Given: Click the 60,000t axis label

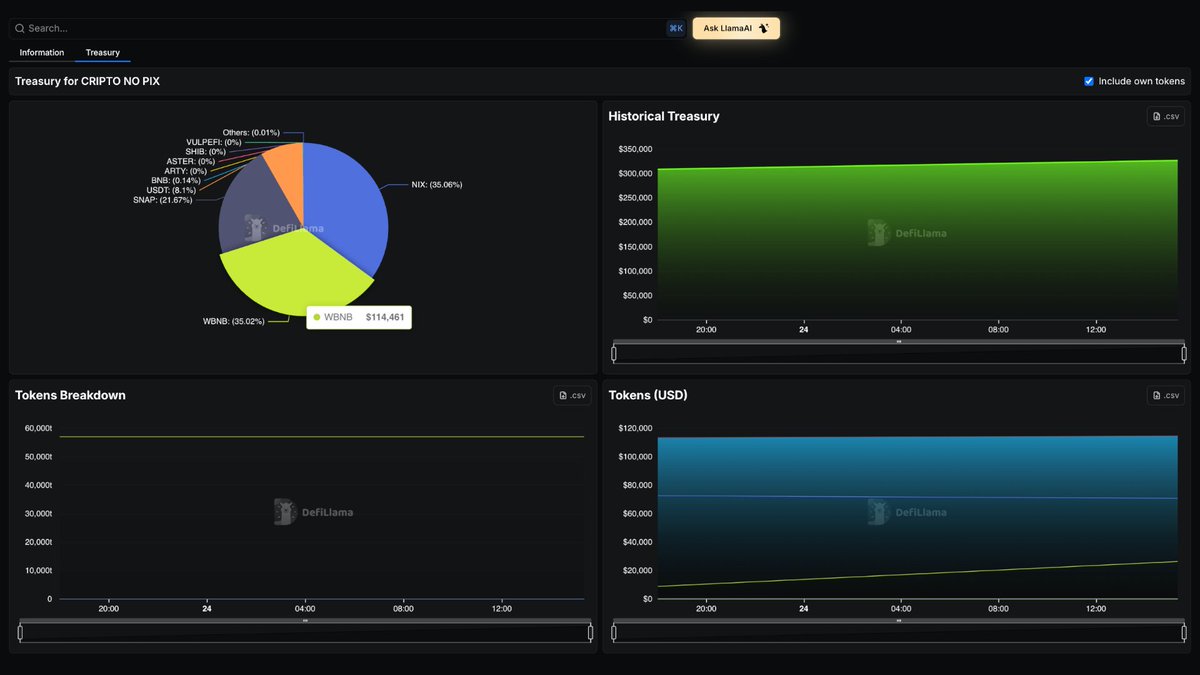Looking at the screenshot, I should tap(37, 428).
